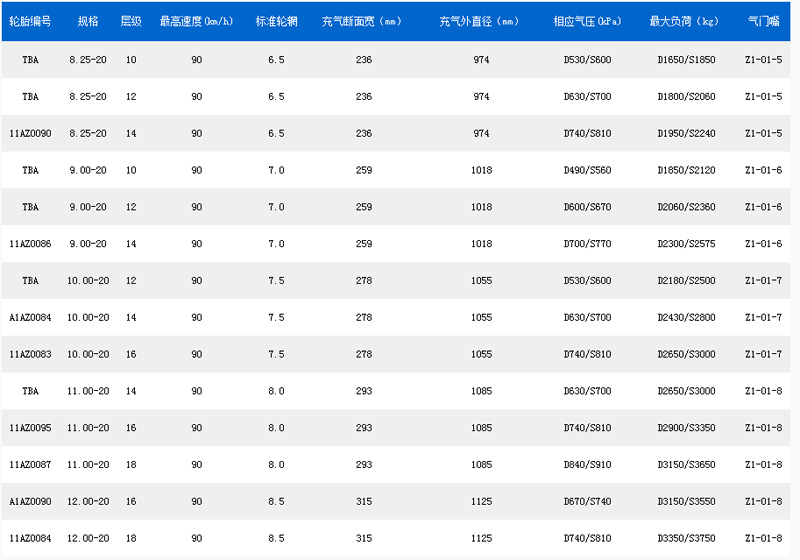The height and width of the screenshot is (560, 800).
Task: Click the 相应气压 (kPa) column header
Action: point(587,21)
